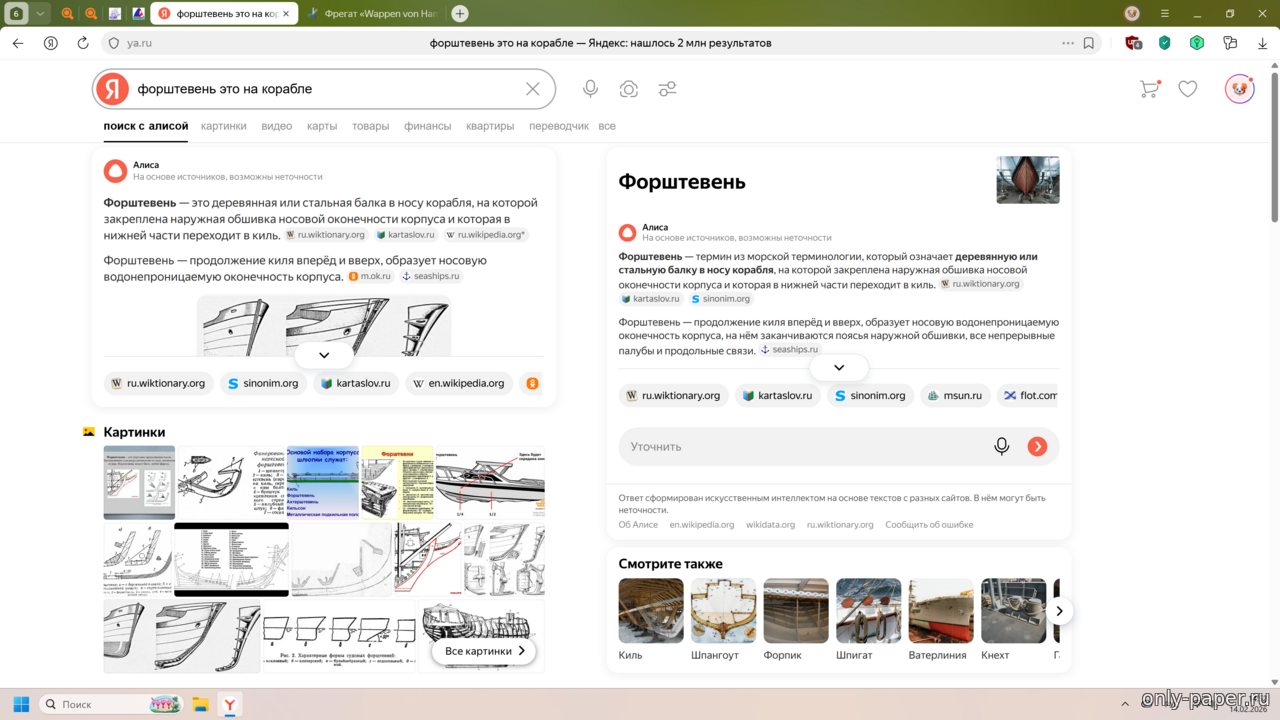The width and height of the screenshot is (1280, 720).
Task: Open the Windows Start menu
Action: tap(21, 704)
